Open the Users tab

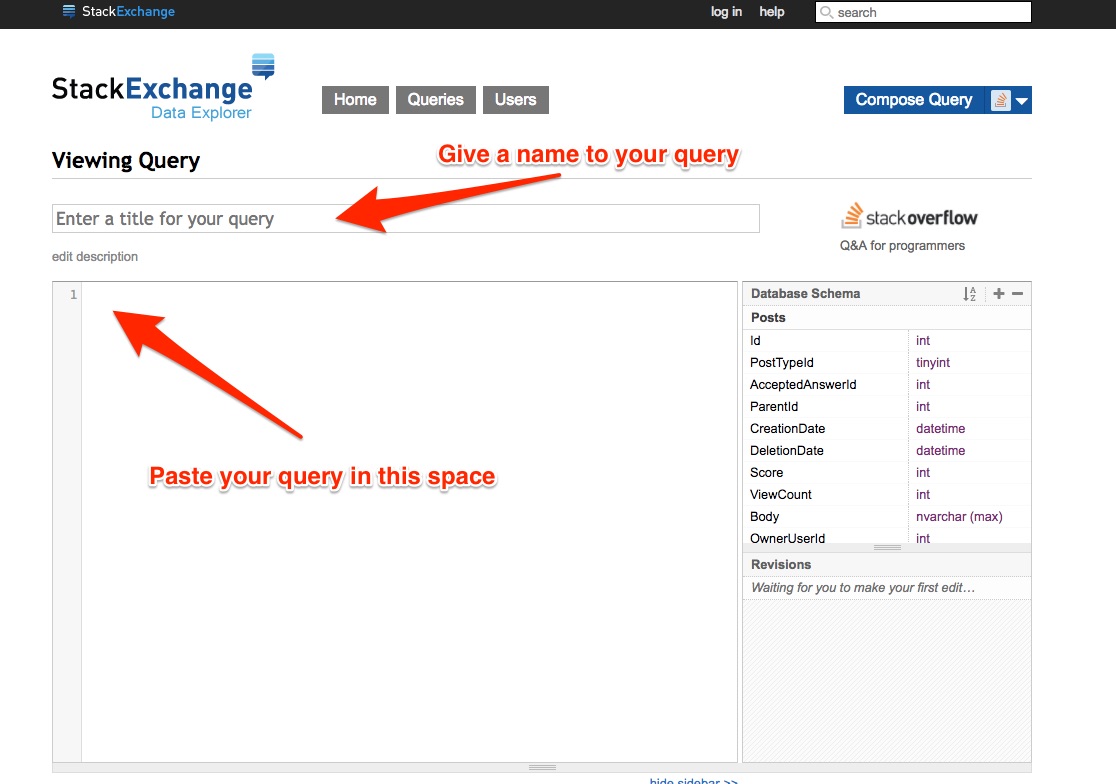click(516, 100)
